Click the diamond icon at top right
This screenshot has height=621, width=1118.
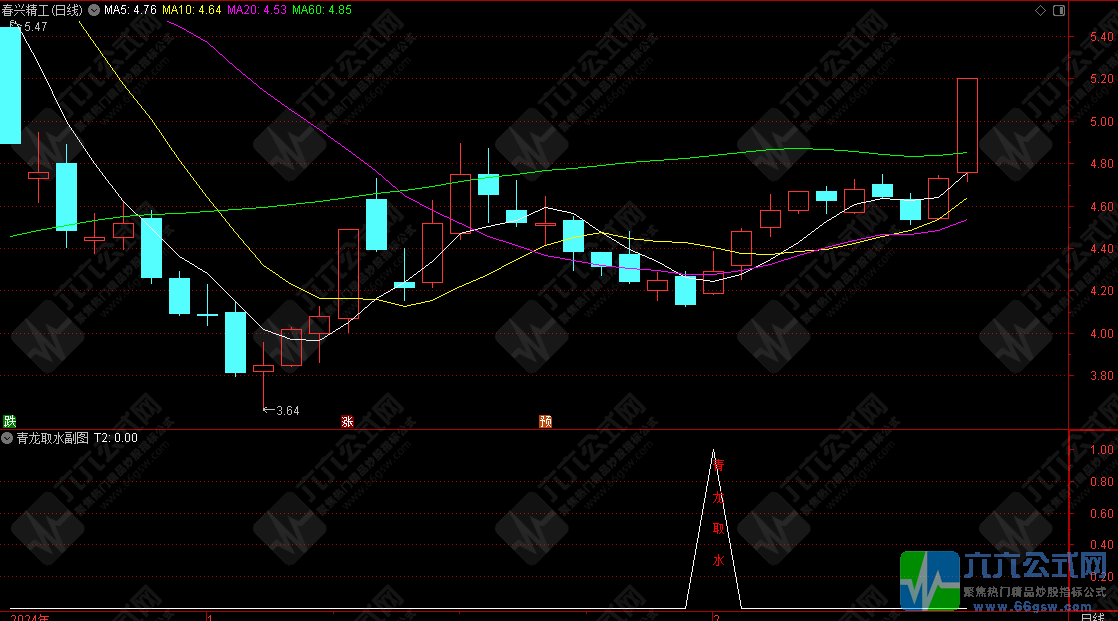[1040, 10]
